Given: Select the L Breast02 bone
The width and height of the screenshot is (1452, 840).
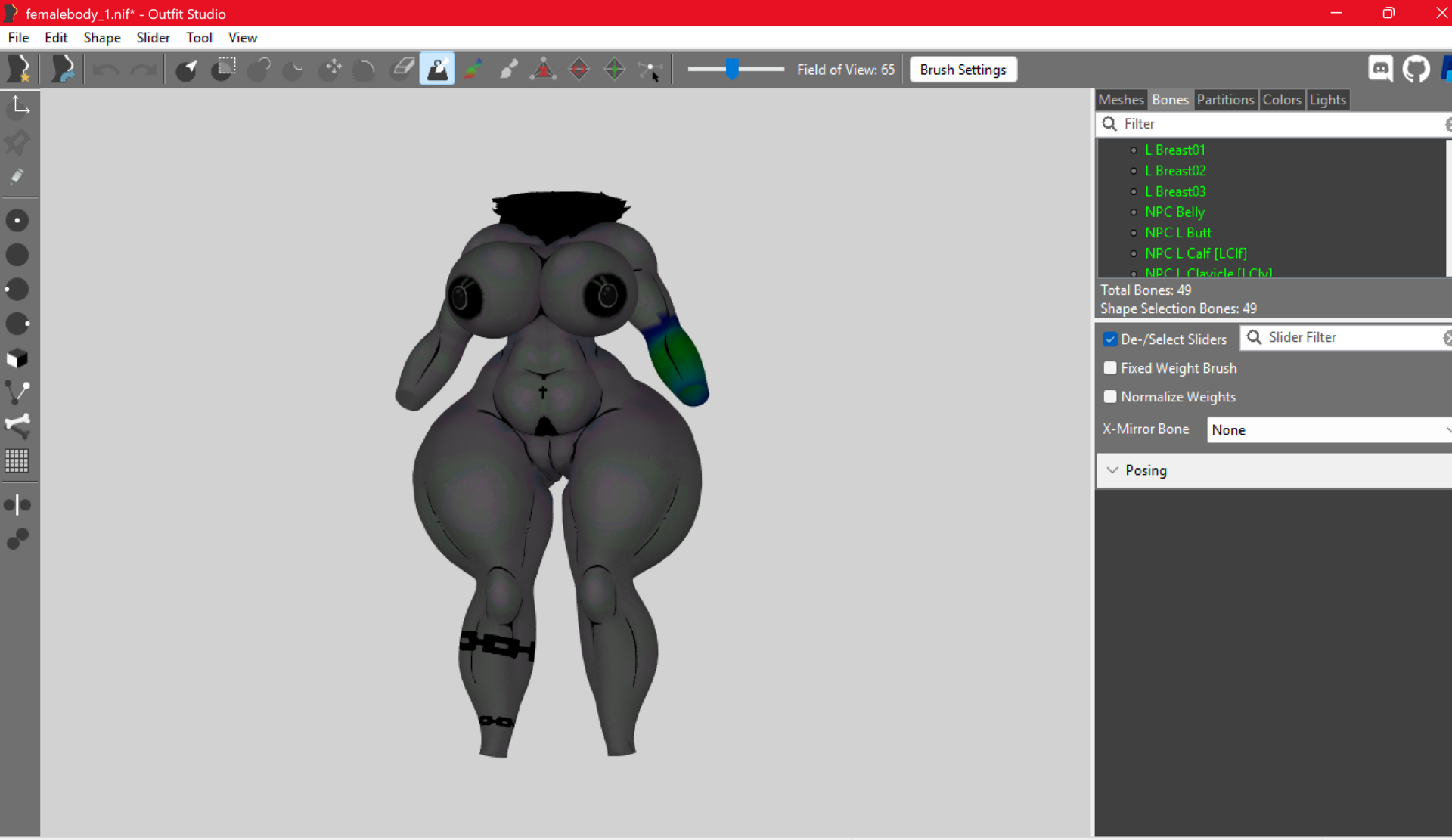Looking at the screenshot, I should pos(1175,171).
